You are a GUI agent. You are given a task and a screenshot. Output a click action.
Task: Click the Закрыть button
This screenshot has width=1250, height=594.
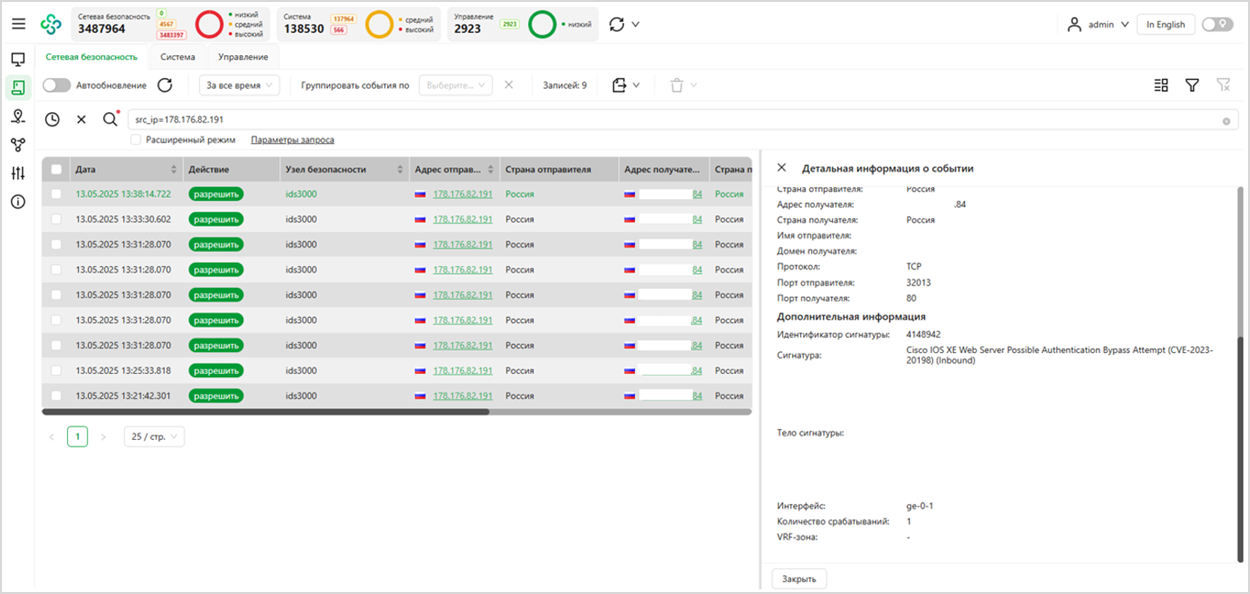tap(799, 578)
